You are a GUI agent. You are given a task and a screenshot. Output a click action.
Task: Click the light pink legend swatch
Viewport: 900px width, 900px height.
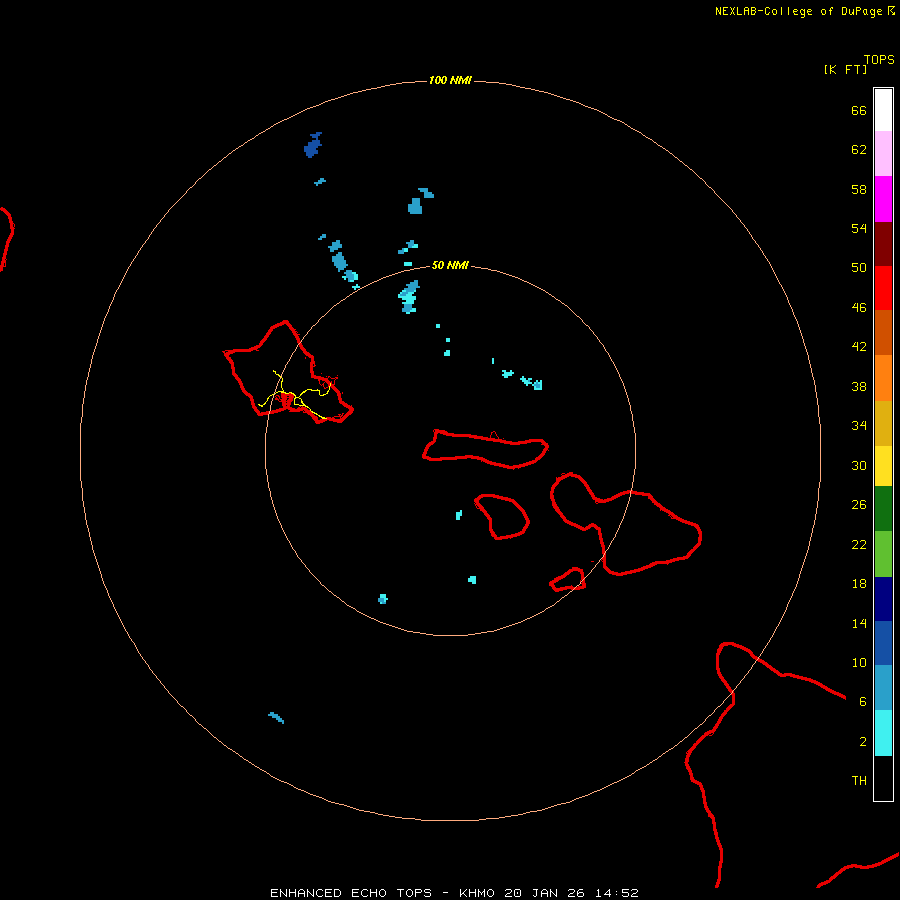(x=883, y=153)
